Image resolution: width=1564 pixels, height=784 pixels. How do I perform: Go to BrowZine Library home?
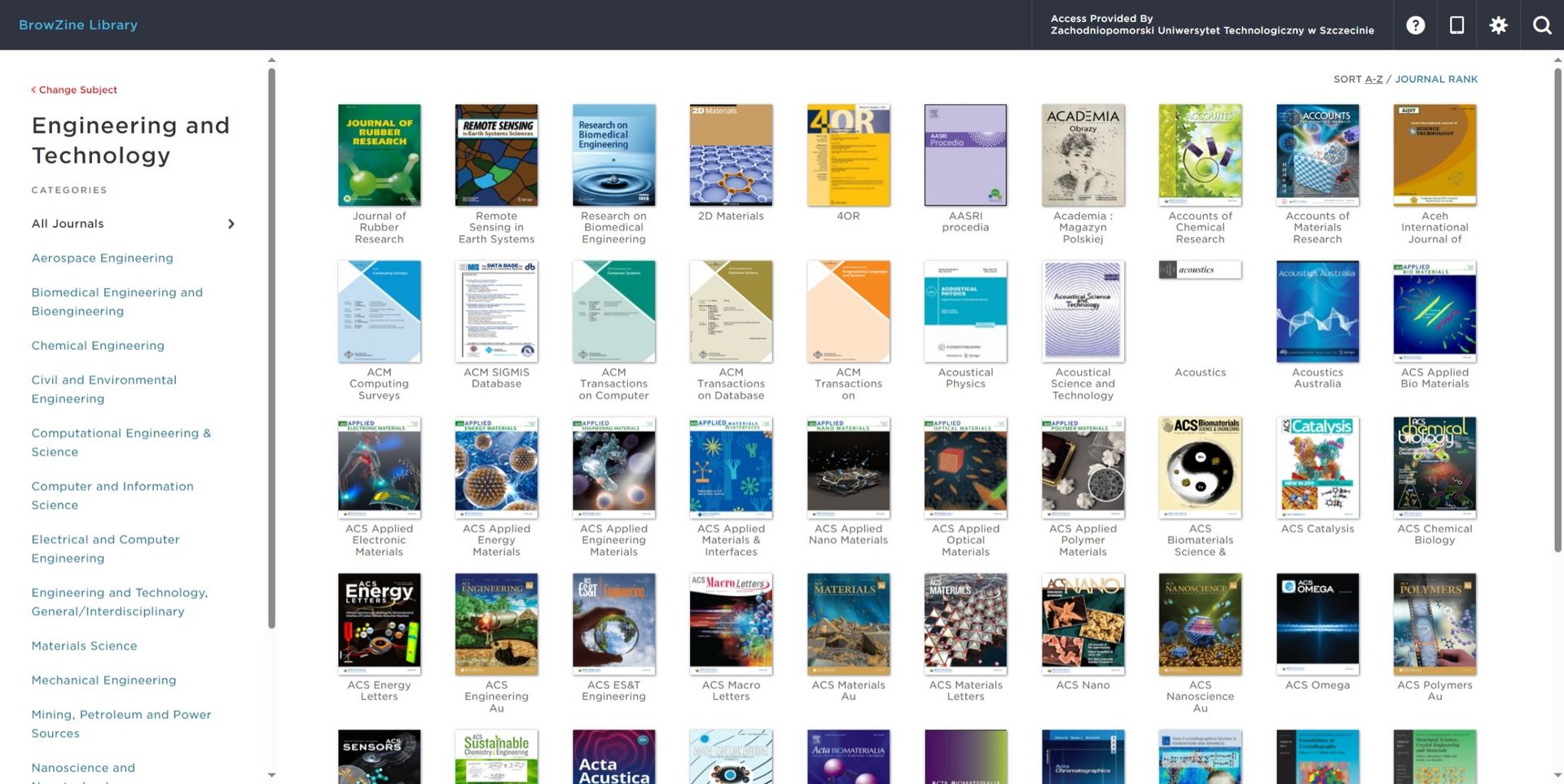[78, 25]
